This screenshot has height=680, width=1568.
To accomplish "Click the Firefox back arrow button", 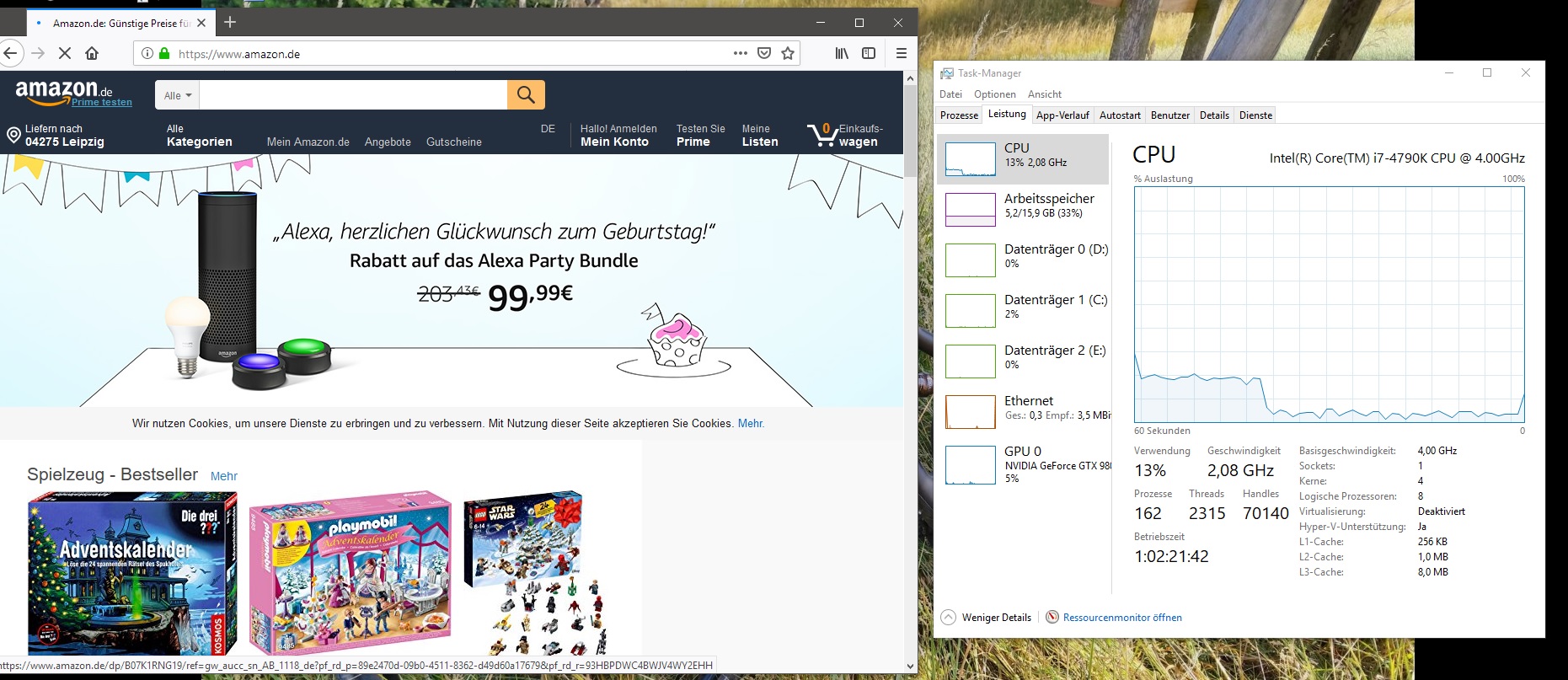I will pyautogui.click(x=9, y=53).
